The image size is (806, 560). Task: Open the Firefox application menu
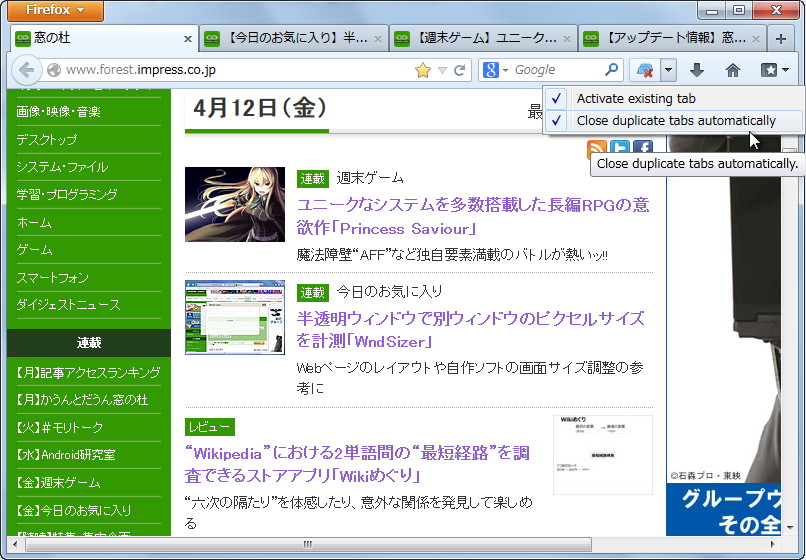[55, 10]
